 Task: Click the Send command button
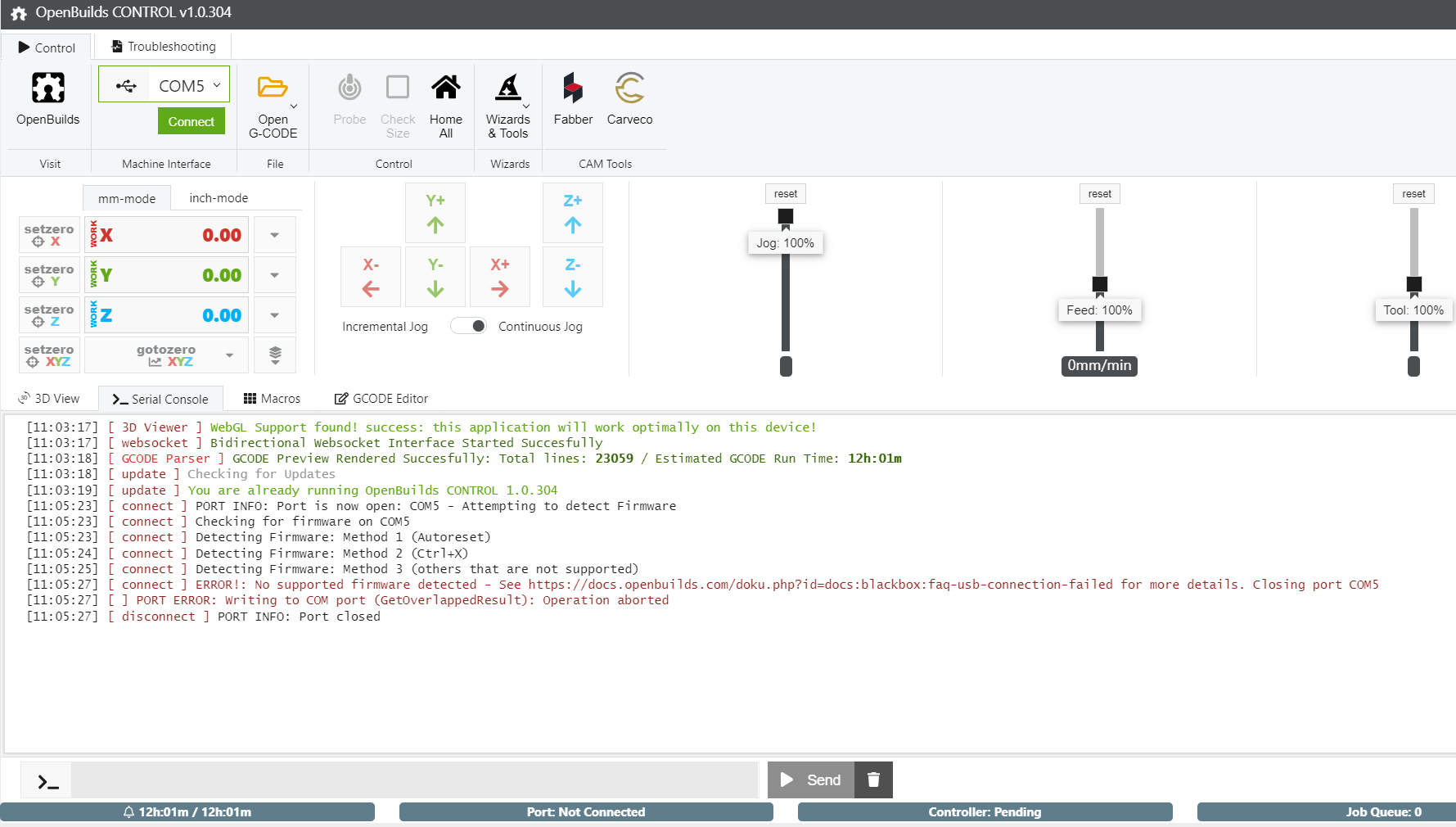811,780
